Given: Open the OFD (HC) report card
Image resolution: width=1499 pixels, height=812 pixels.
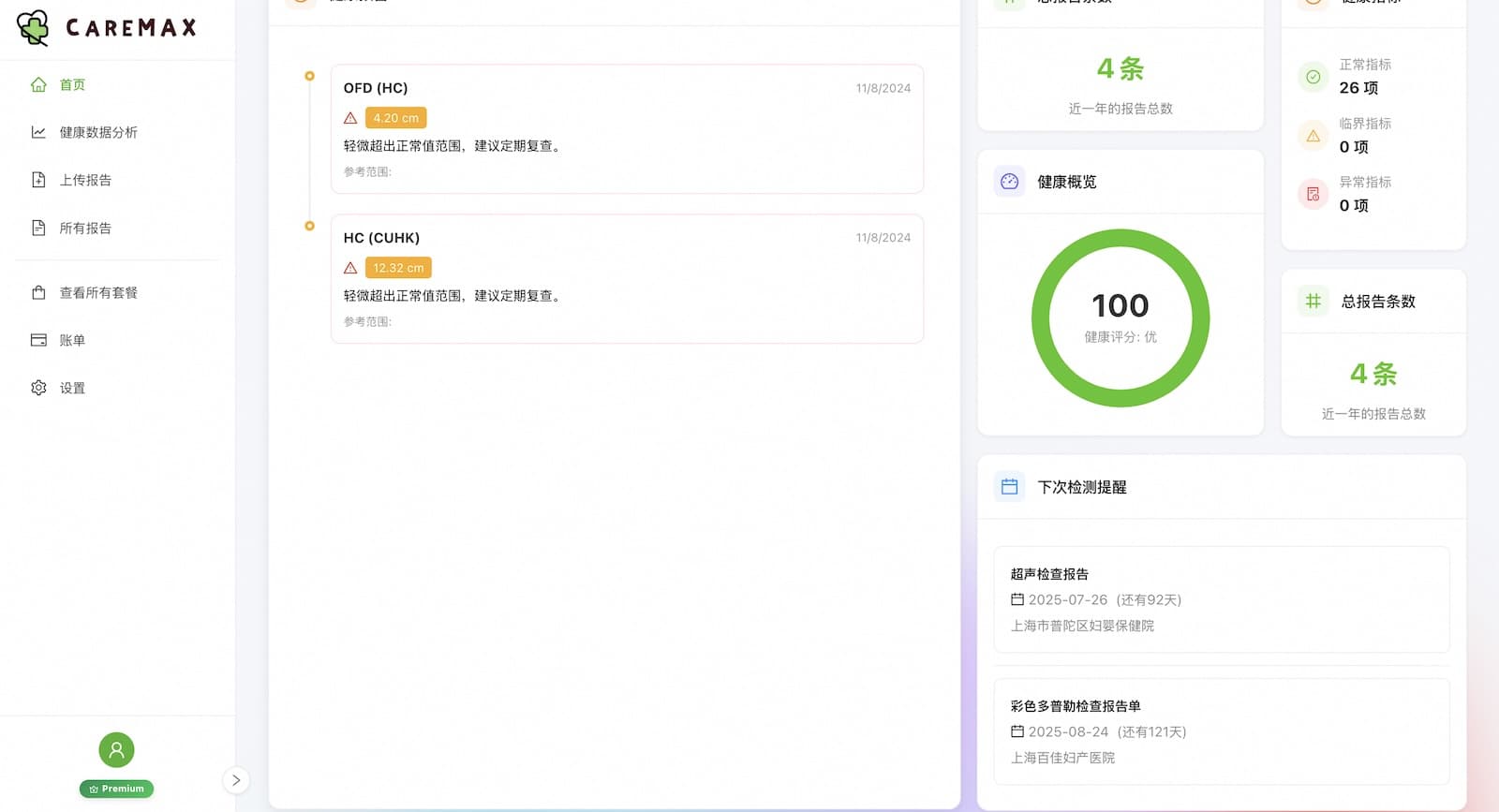Looking at the screenshot, I should (x=627, y=129).
